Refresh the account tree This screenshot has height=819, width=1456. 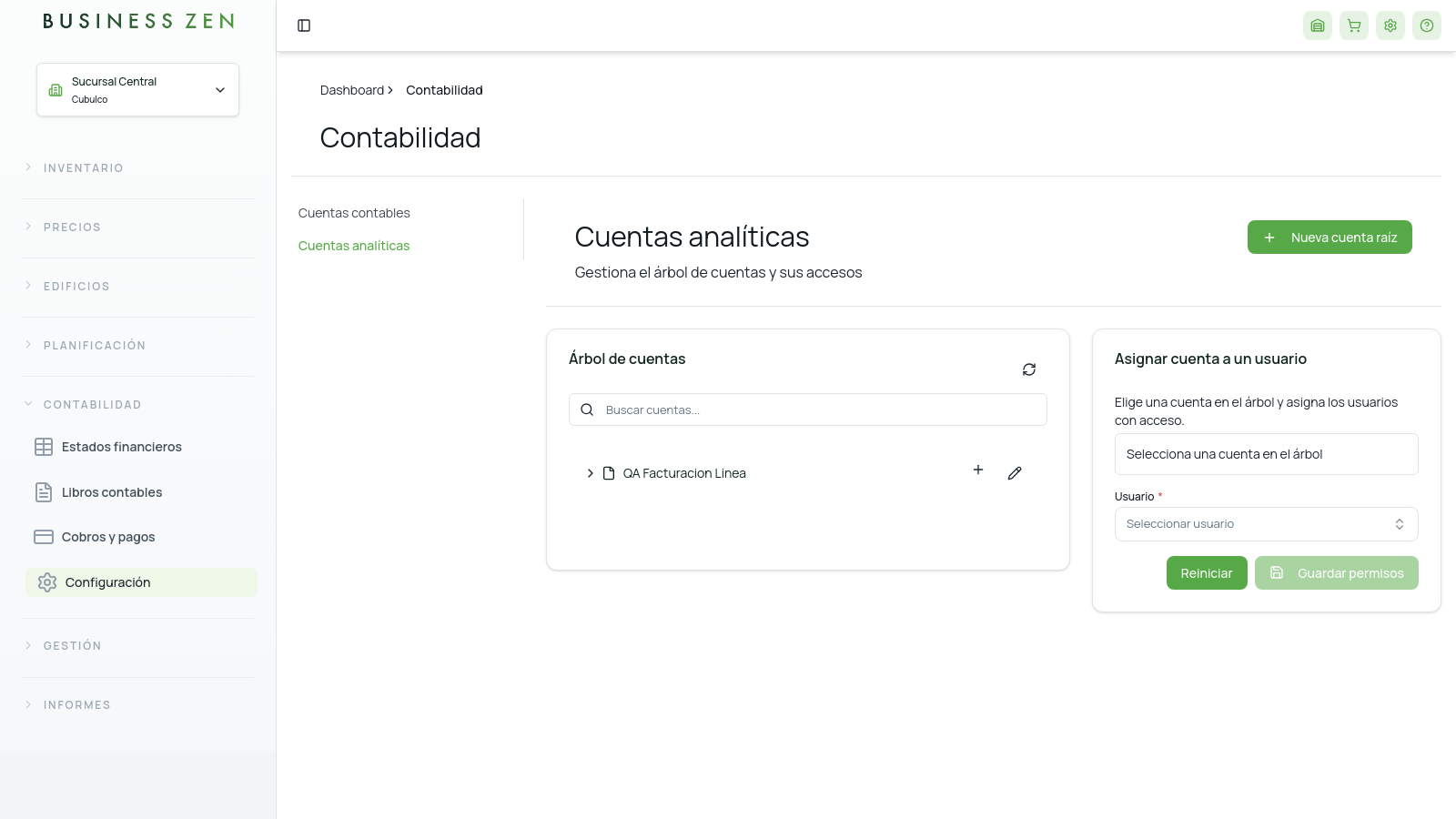tap(1029, 369)
